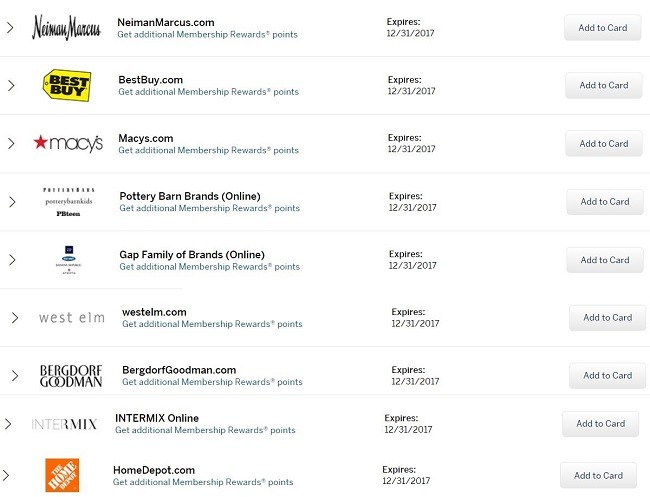Add the NeimanMarcus.com offer to card
The image size is (650, 497).
click(603, 28)
